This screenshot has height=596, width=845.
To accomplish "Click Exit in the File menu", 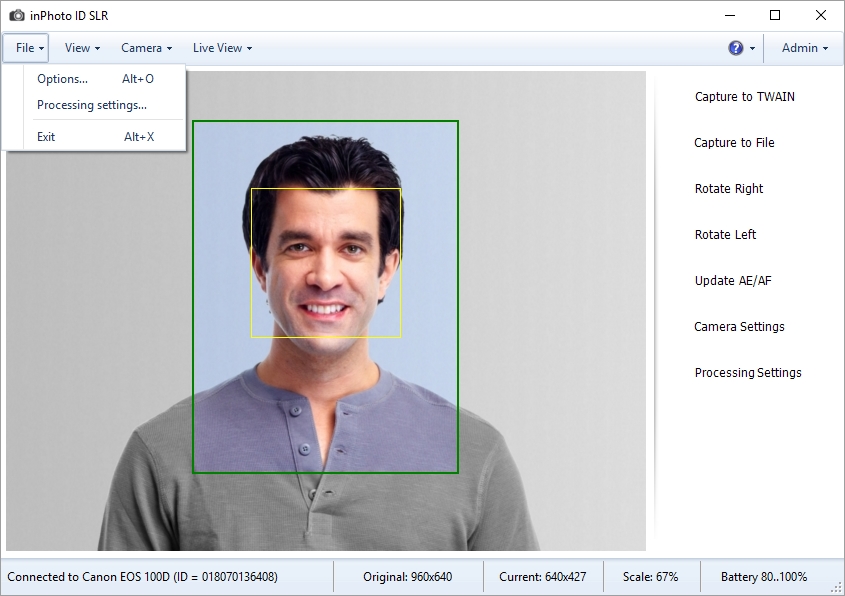I will coord(95,137).
